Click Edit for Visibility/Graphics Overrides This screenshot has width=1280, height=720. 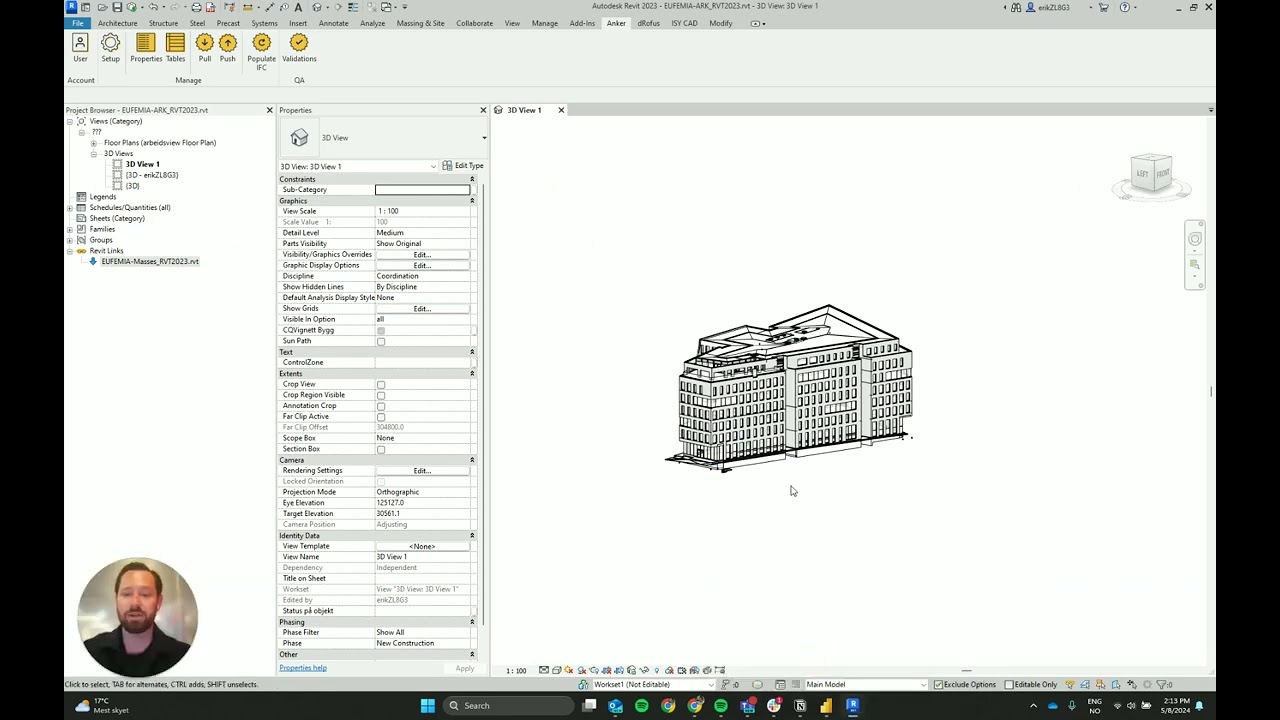coord(422,255)
